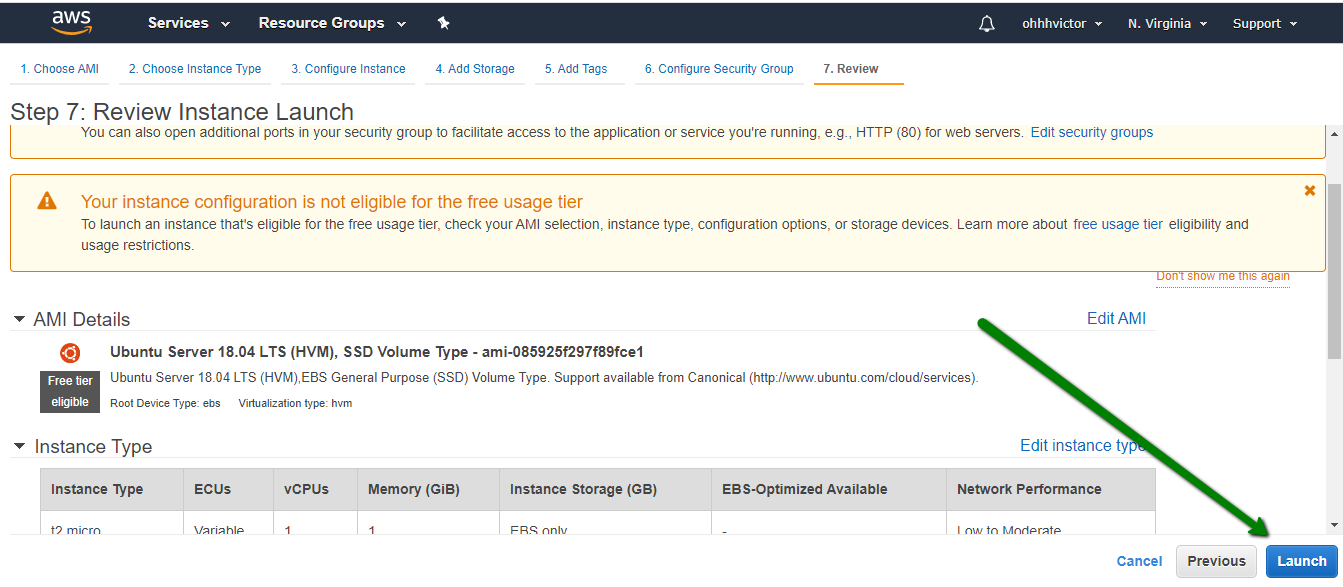The width and height of the screenshot is (1343, 587).
Task: Open the Services dropdown menu
Action: click(189, 23)
